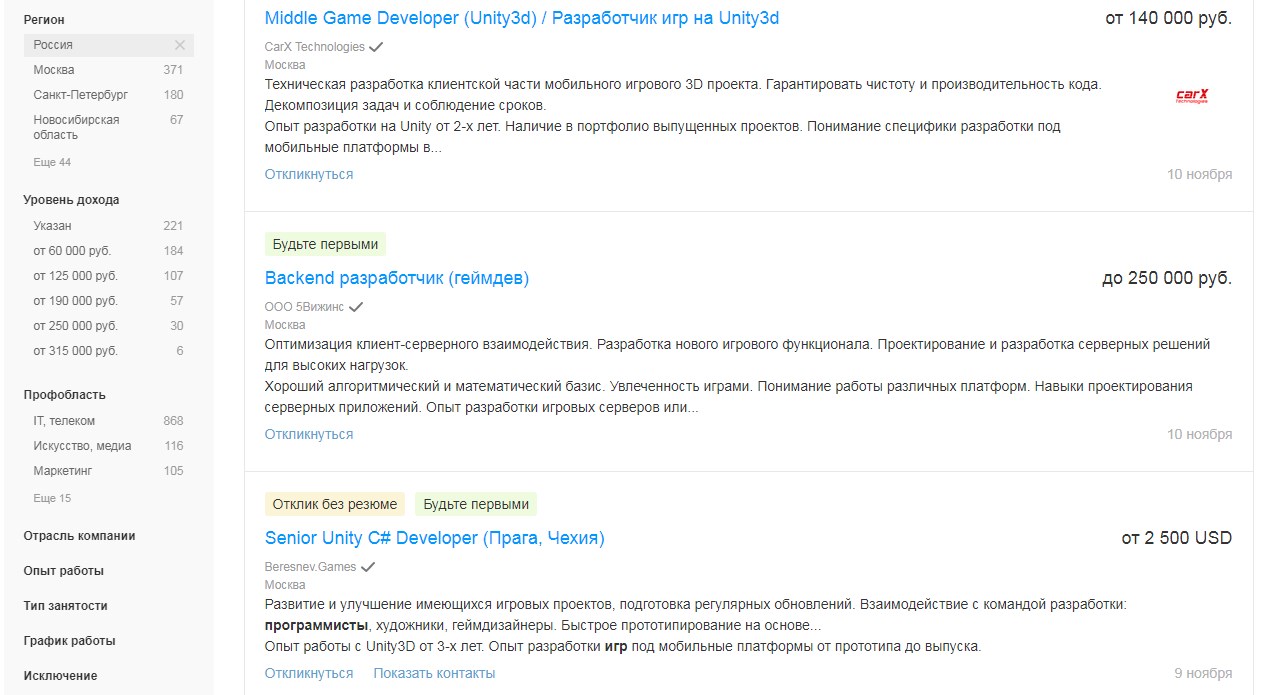Viewport: 1262px width, 695px height.
Task: Show contacts for Senior Unity C# Developer
Action: click(434, 673)
